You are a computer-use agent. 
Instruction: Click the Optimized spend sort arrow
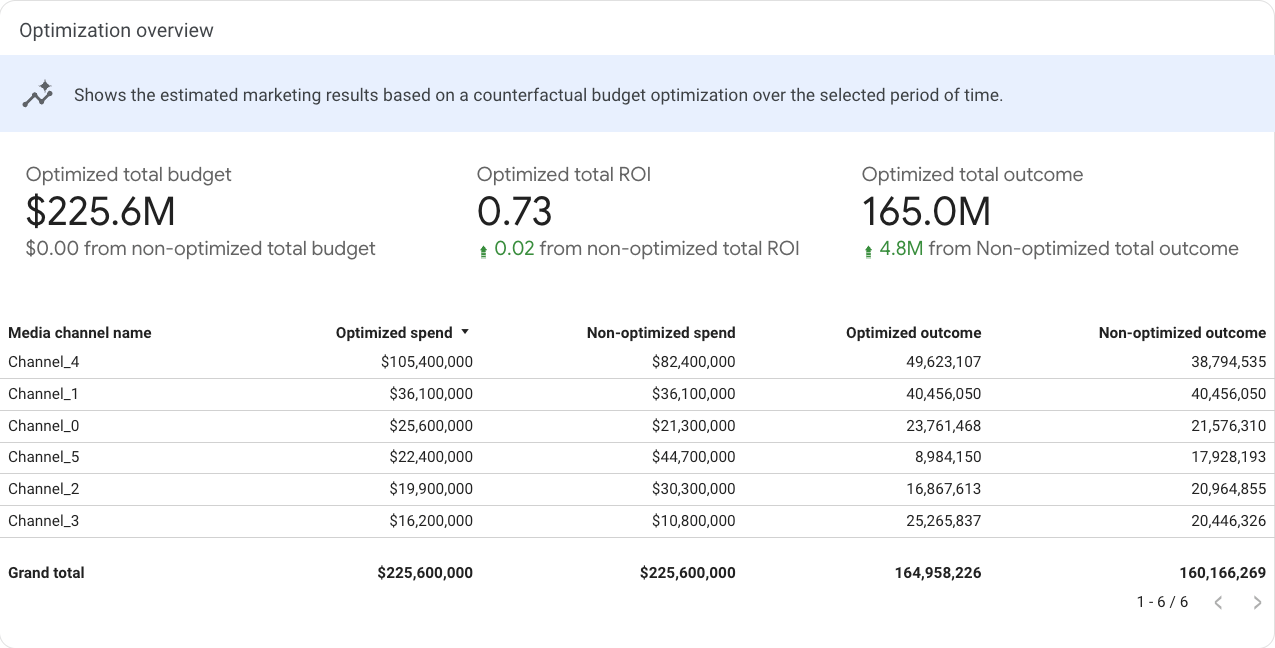click(x=464, y=333)
